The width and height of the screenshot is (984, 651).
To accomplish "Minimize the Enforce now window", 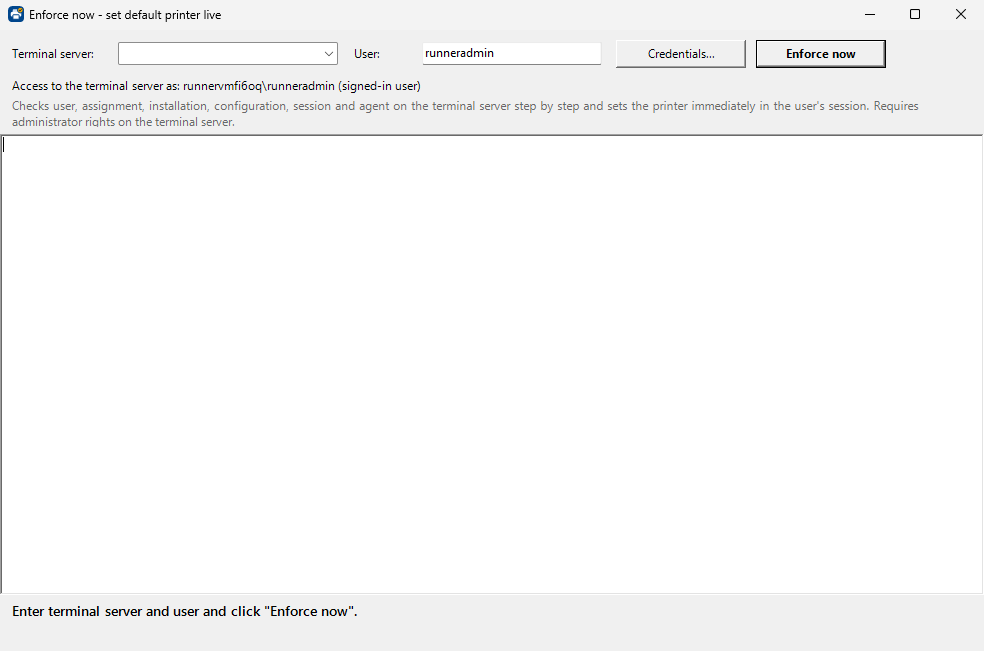I will pyautogui.click(x=870, y=14).
